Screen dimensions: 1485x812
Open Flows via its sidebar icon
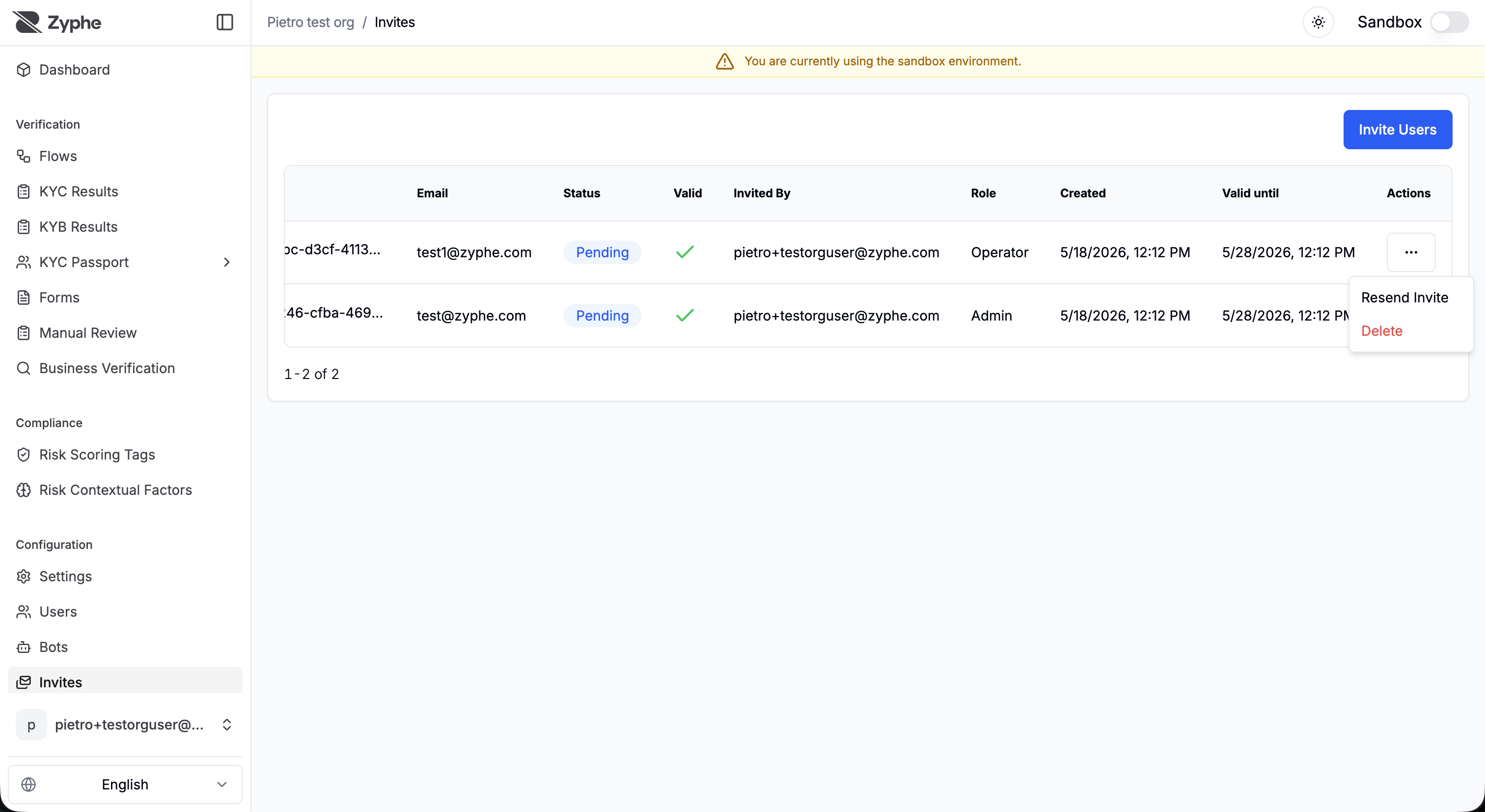24,156
